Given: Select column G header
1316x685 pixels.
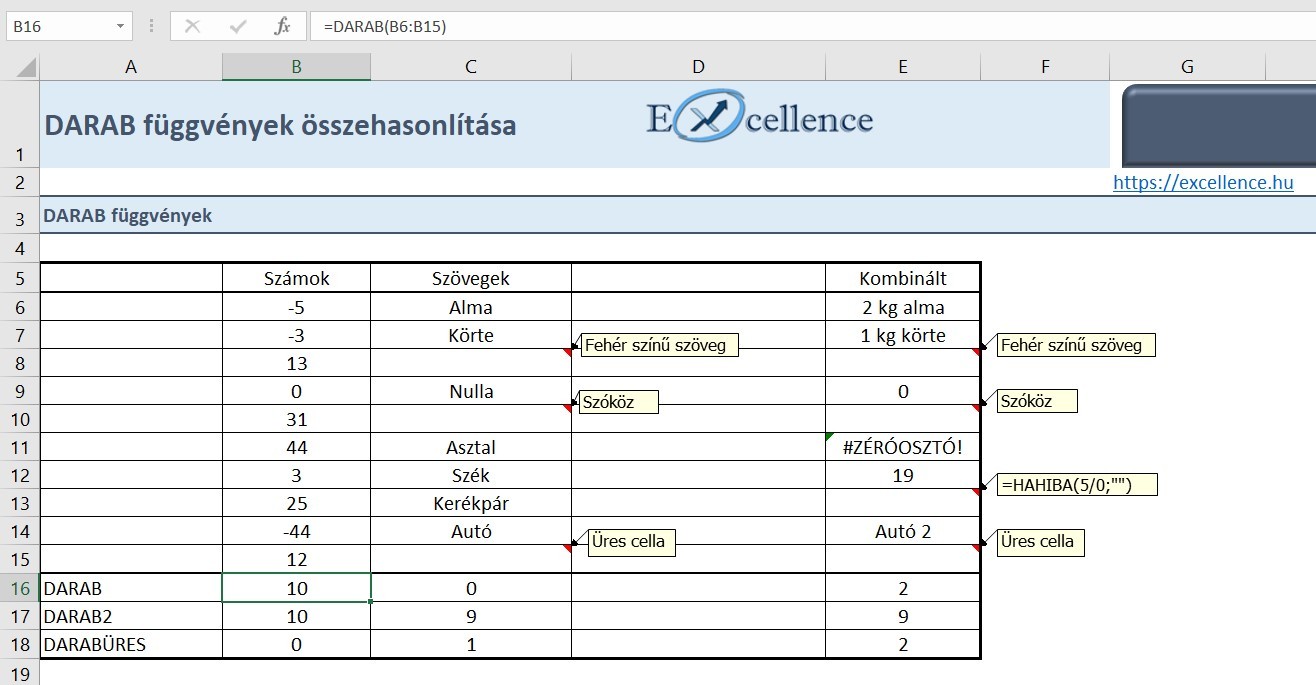Looking at the screenshot, I should pyautogui.click(x=1187, y=67).
